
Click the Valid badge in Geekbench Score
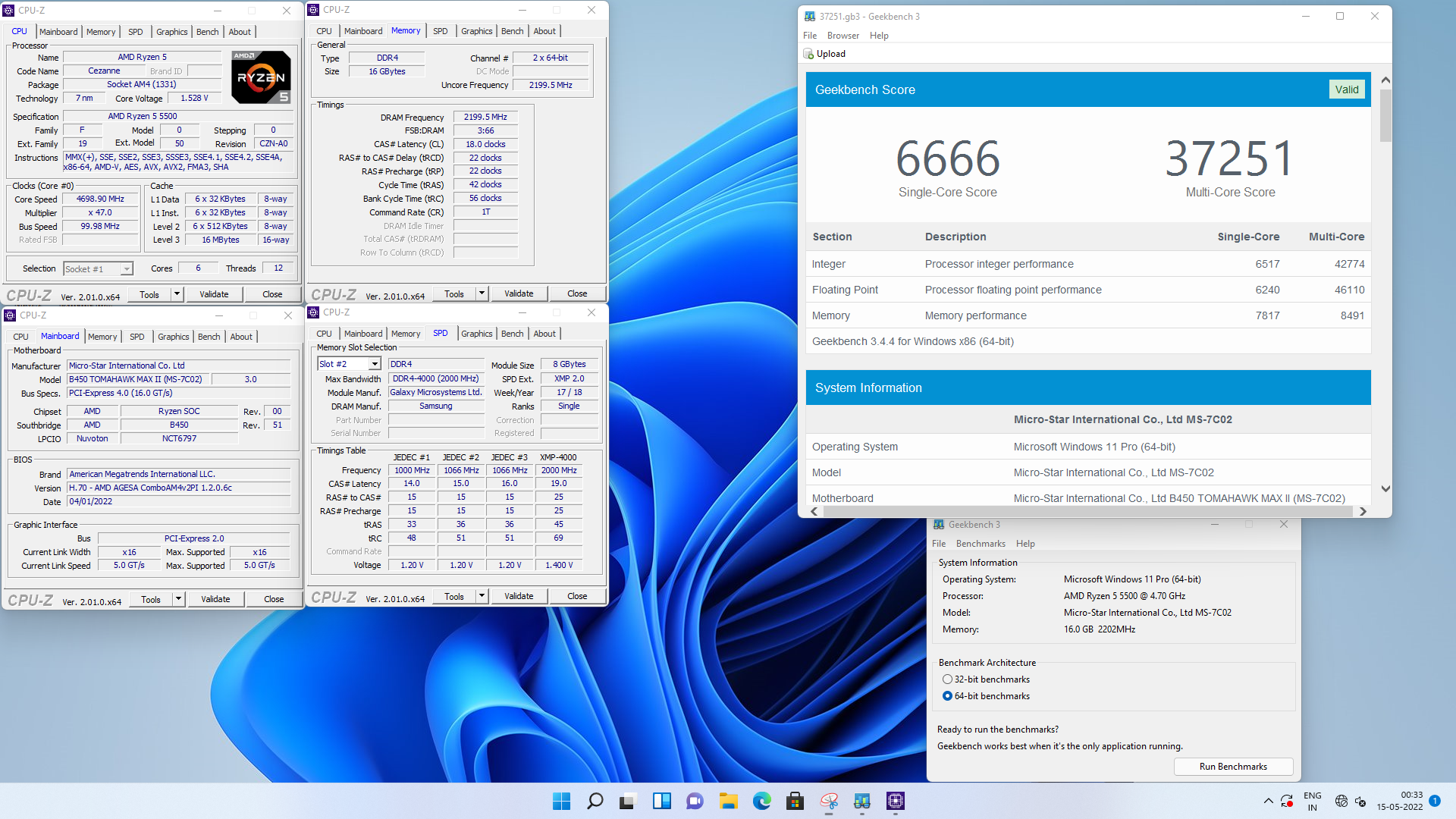click(x=1347, y=89)
